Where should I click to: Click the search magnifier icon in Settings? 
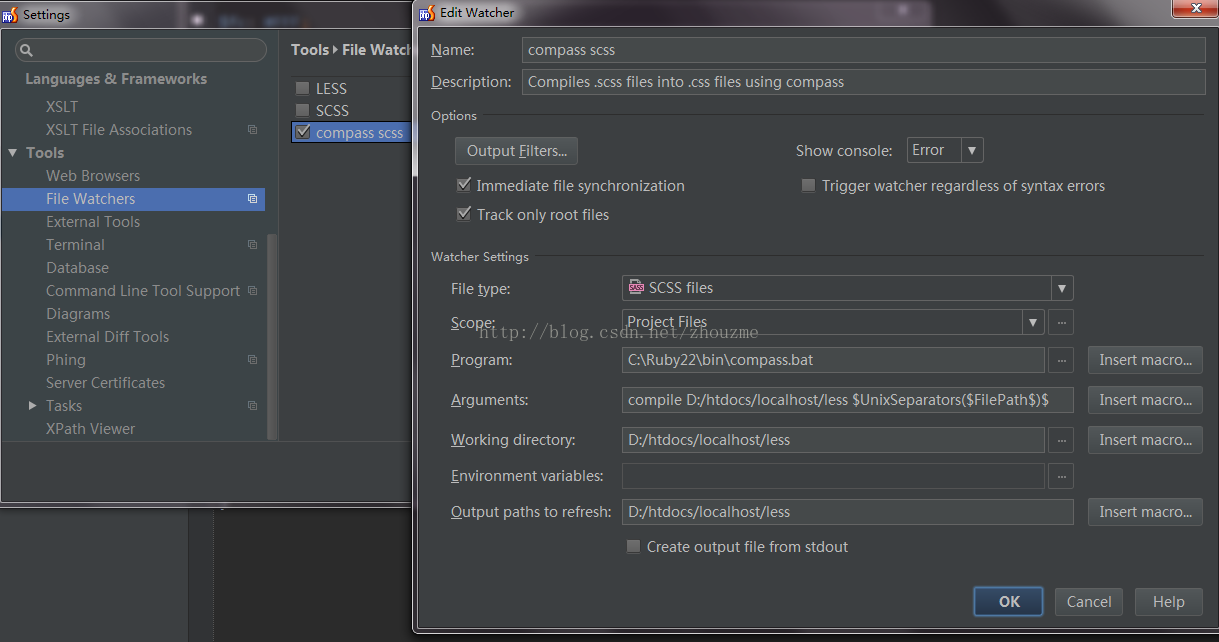tap(27, 50)
